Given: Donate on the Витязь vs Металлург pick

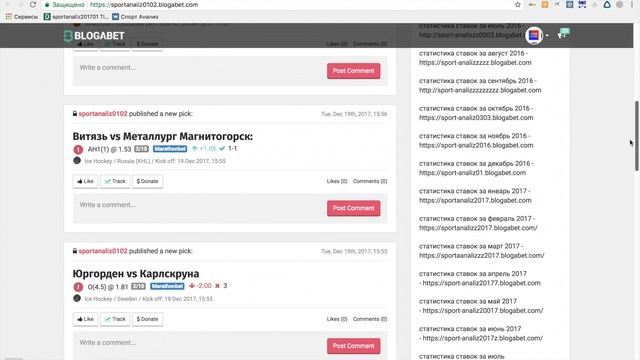Looking at the screenshot, I should tap(147, 181).
